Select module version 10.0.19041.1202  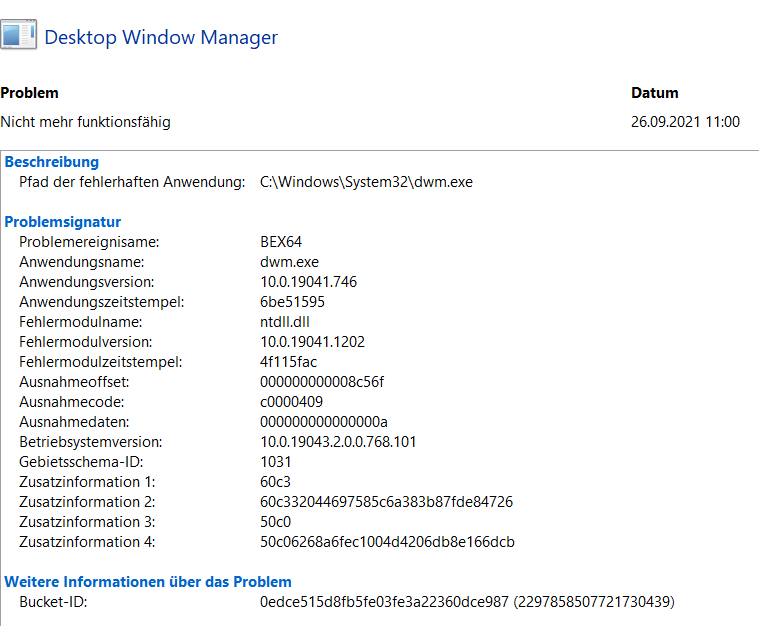coord(312,342)
